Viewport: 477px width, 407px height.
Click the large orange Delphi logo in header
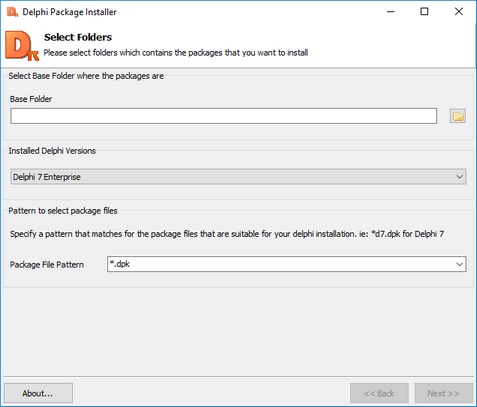coord(22,46)
